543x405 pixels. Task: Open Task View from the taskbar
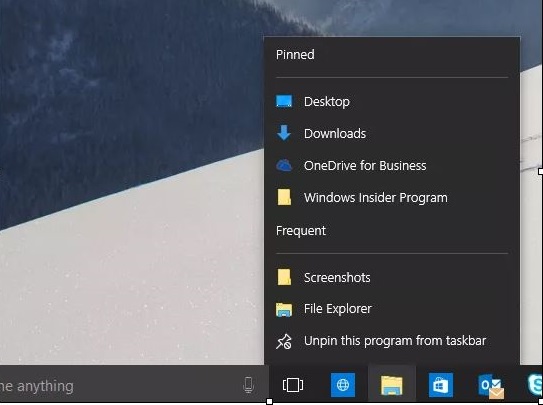pos(293,385)
